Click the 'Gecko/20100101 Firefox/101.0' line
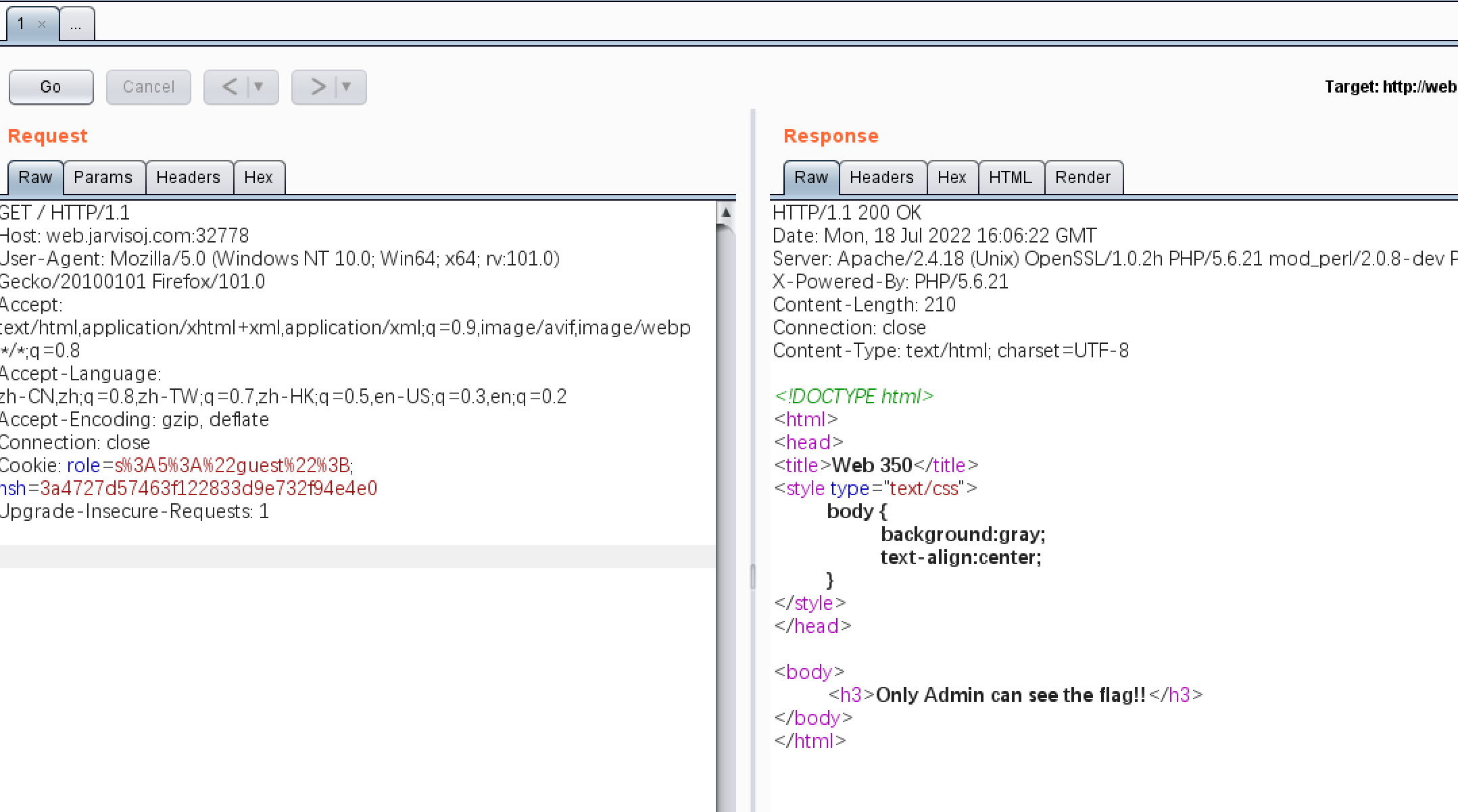 click(x=132, y=282)
